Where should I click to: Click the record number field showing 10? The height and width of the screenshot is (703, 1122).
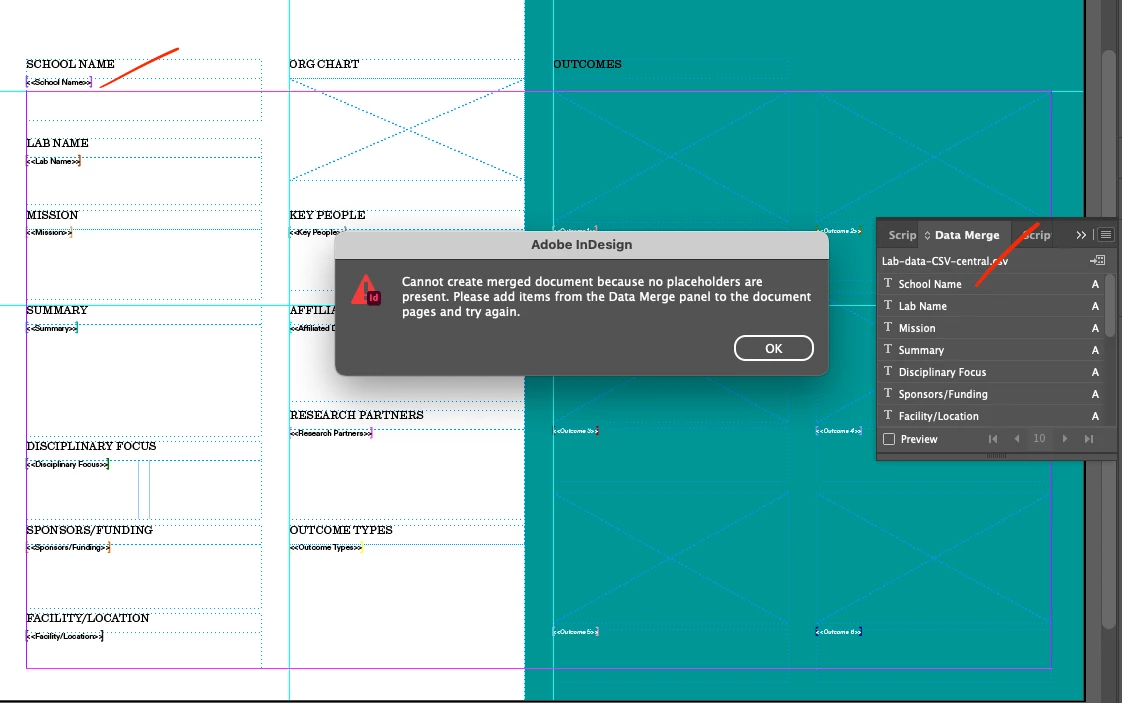click(1040, 438)
